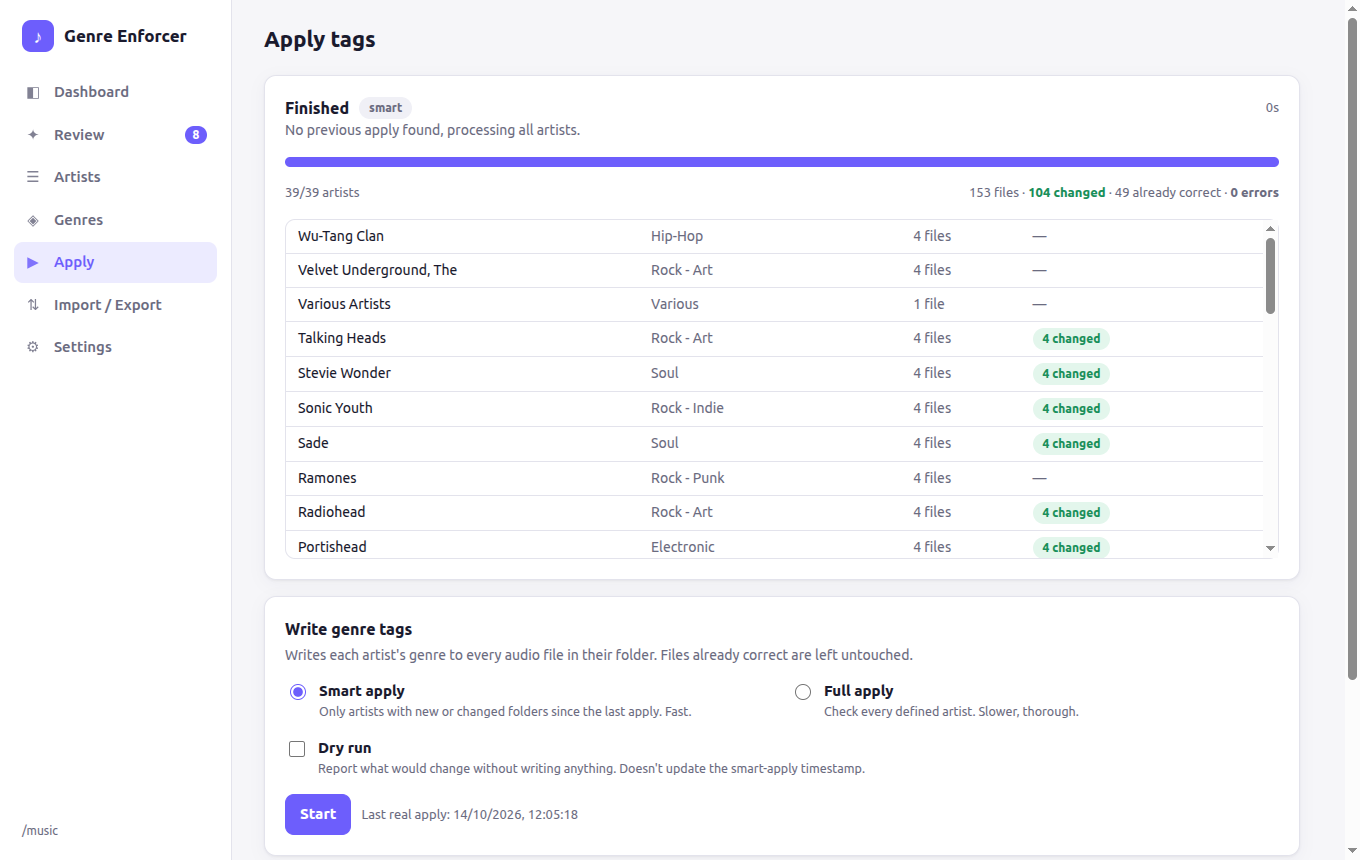
Task: Click the Velvet Underground, The row
Action: [775, 271]
